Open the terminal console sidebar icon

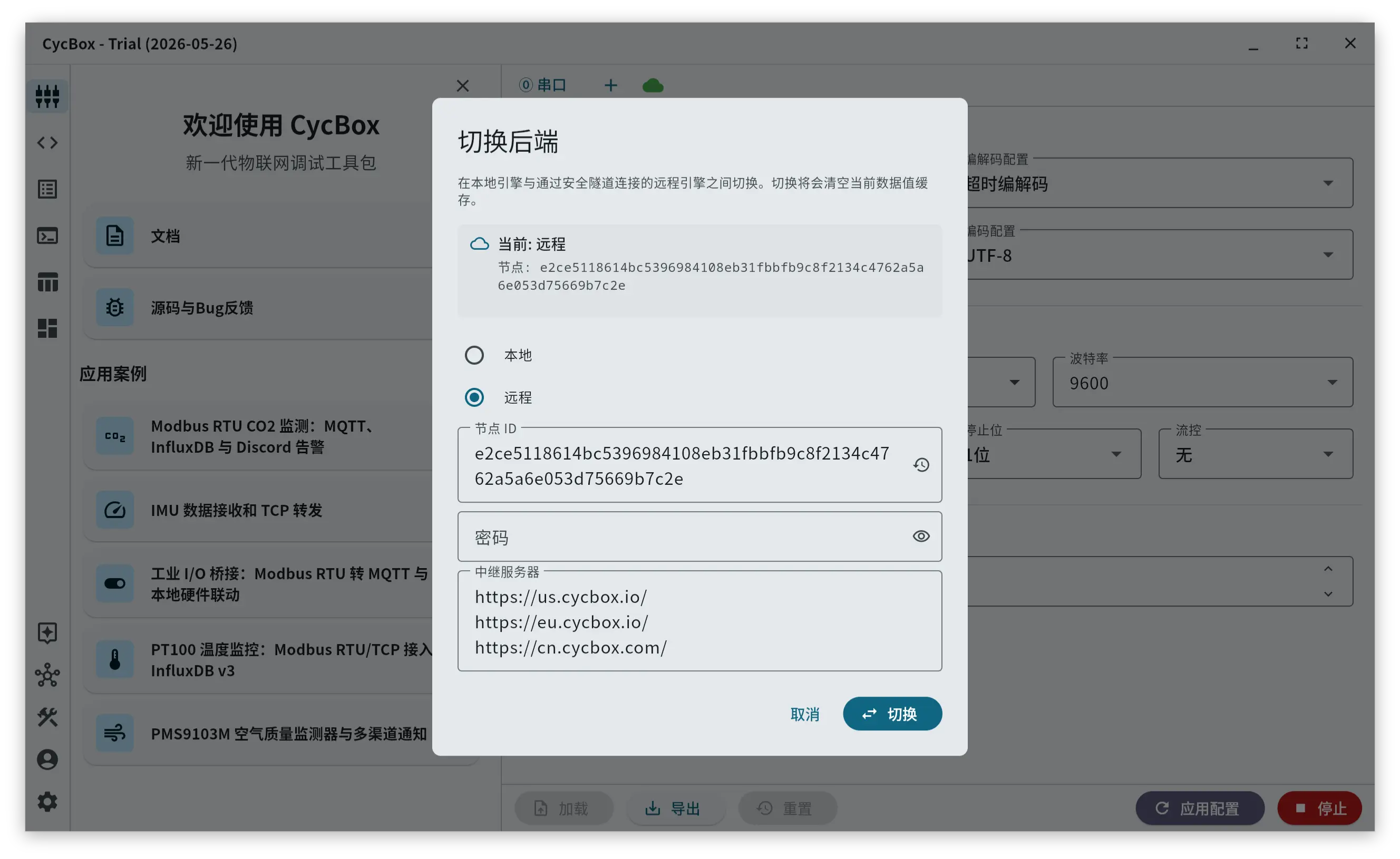click(47, 236)
